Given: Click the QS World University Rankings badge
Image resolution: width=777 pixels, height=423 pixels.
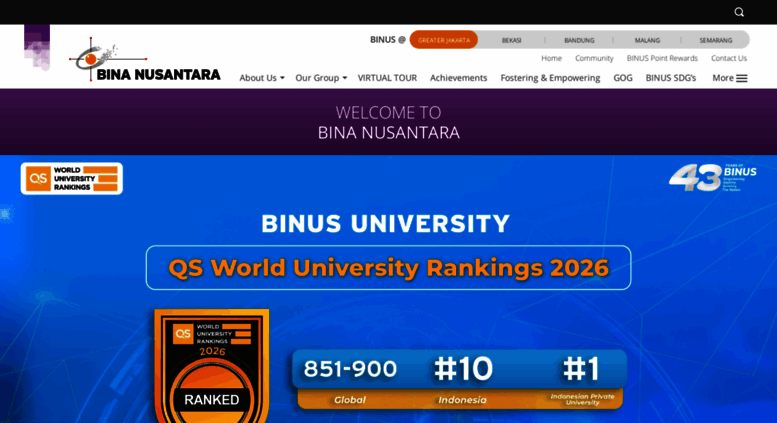Looking at the screenshot, I should tap(72, 178).
